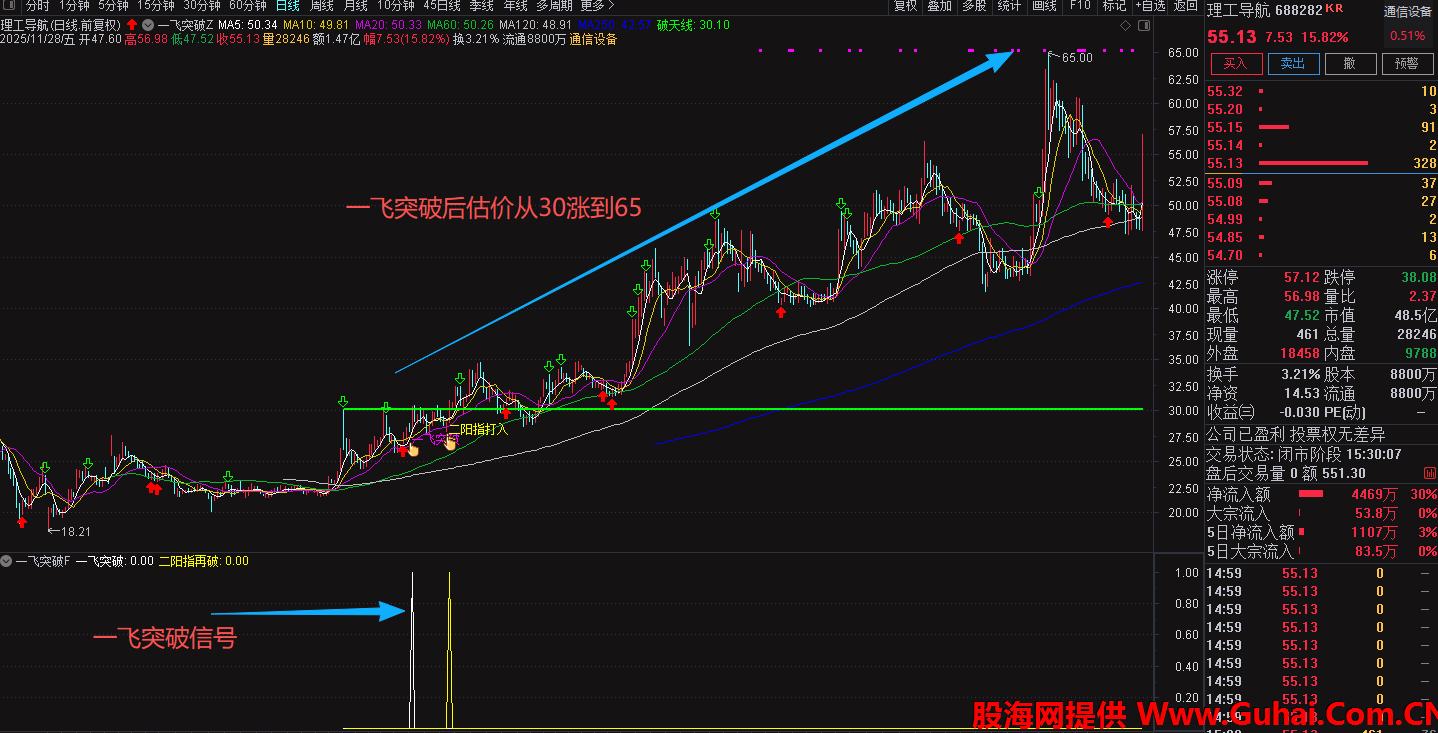Expand the 一飞突破Z main indicator dropdown
This screenshot has width=1438, height=733.
click(x=148, y=24)
